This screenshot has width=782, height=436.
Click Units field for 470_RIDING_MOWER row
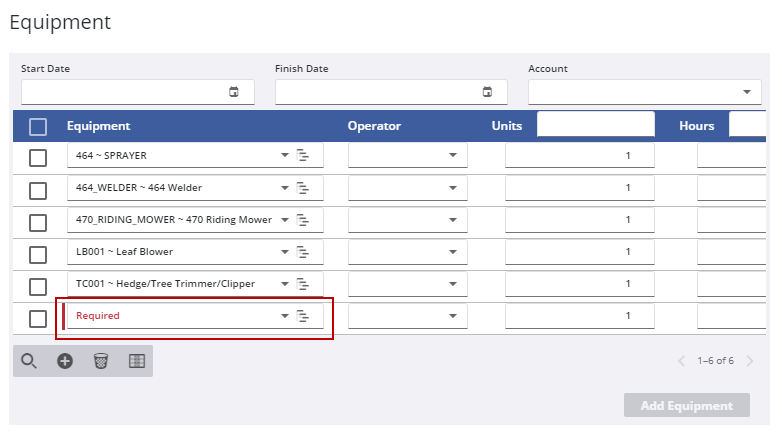coord(580,219)
